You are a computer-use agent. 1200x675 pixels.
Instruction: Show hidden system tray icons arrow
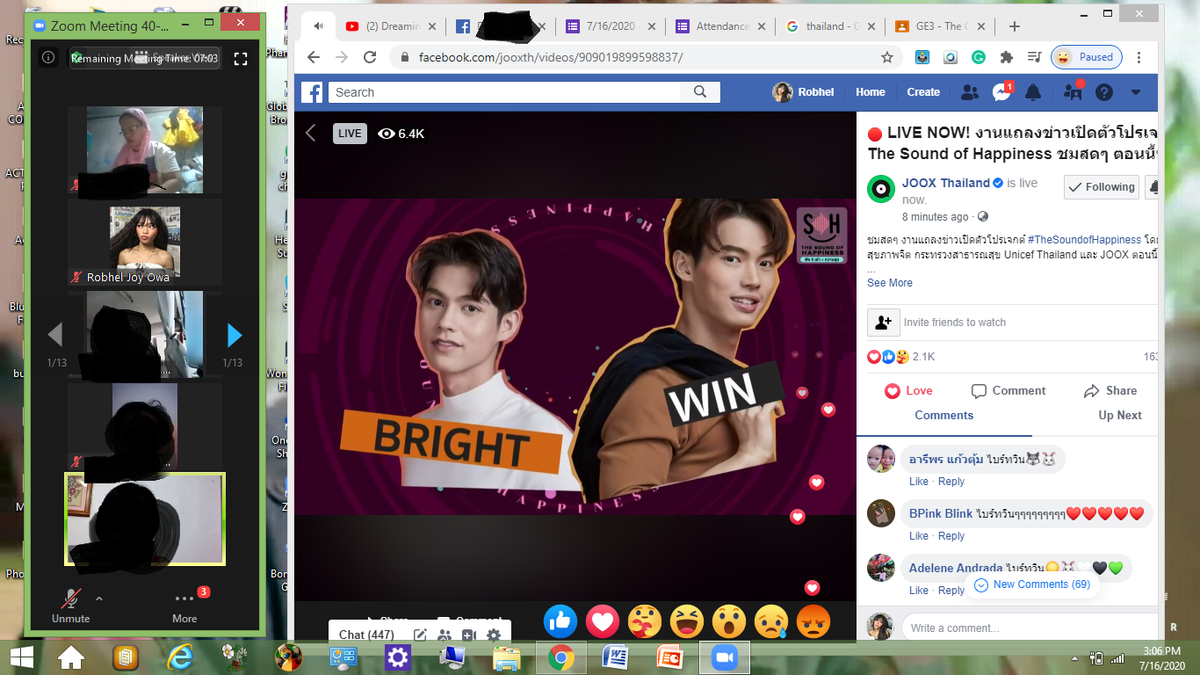coord(1075,657)
